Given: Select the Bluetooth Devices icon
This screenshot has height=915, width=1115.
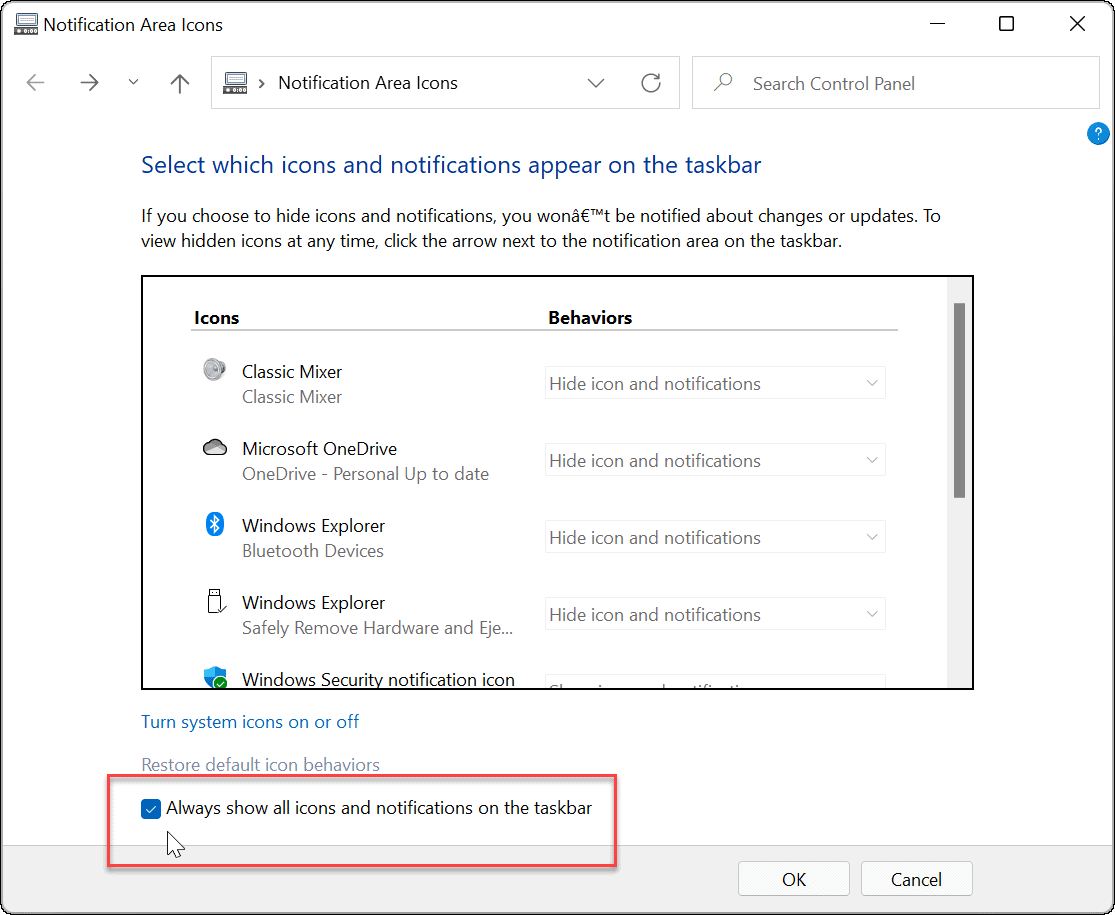Looking at the screenshot, I should coord(214,523).
